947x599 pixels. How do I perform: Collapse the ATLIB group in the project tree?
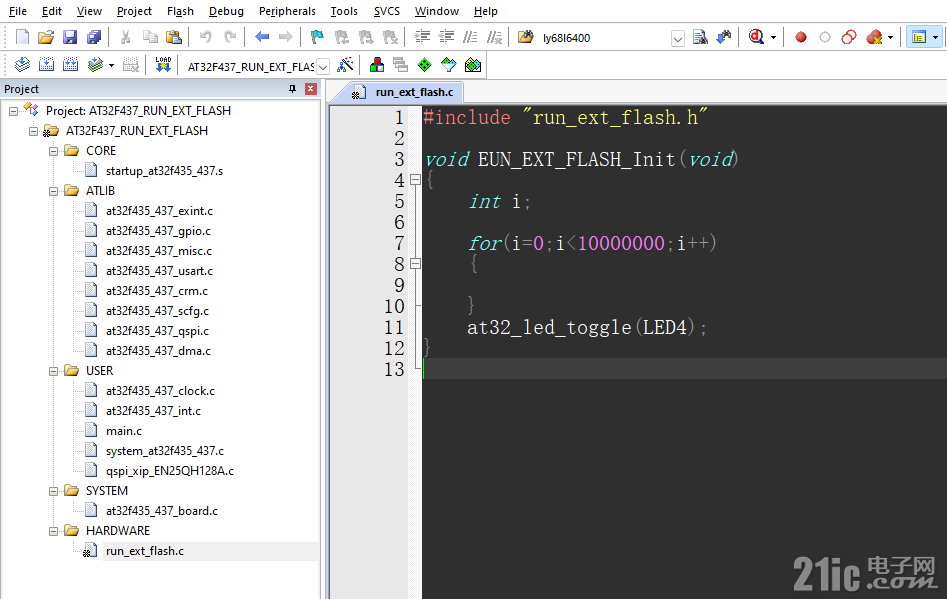pyautogui.click(x=54, y=191)
